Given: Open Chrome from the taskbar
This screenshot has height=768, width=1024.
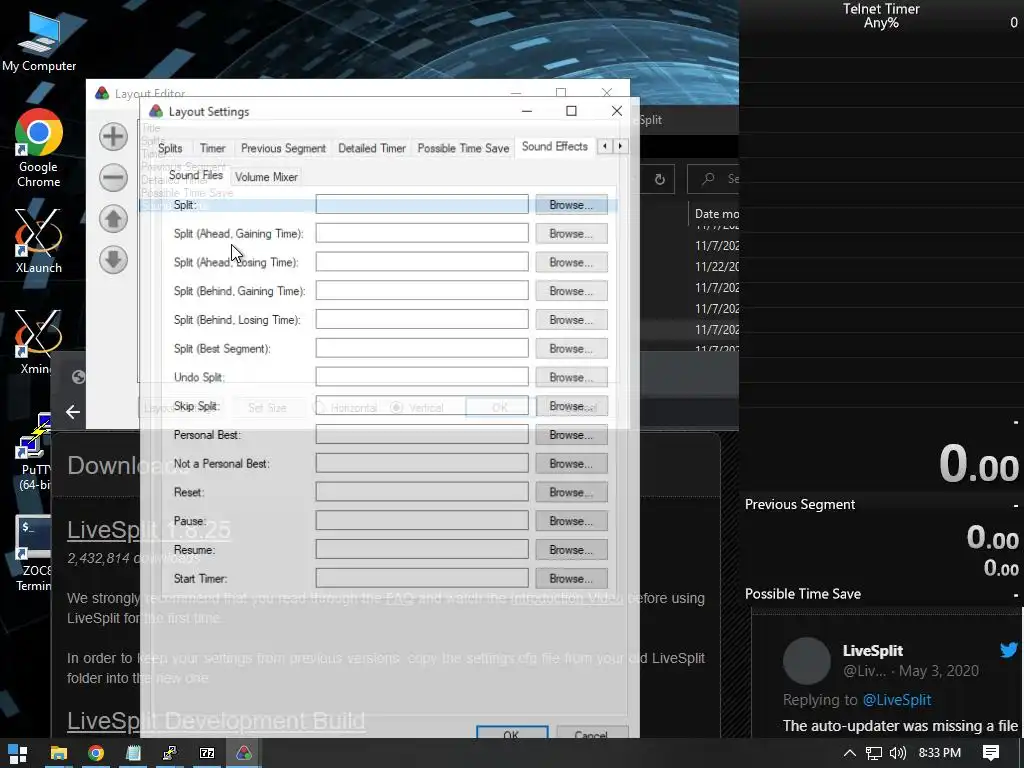Looking at the screenshot, I should pos(96,754).
